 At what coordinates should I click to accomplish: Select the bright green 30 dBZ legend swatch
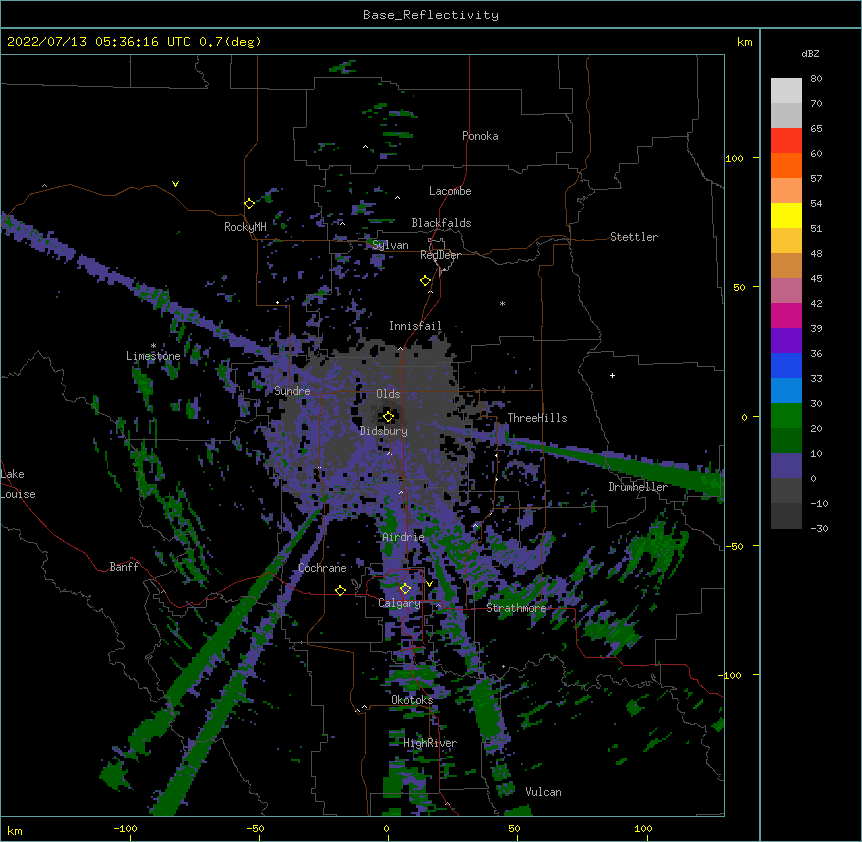pyautogui.click(x=786, y=416)
